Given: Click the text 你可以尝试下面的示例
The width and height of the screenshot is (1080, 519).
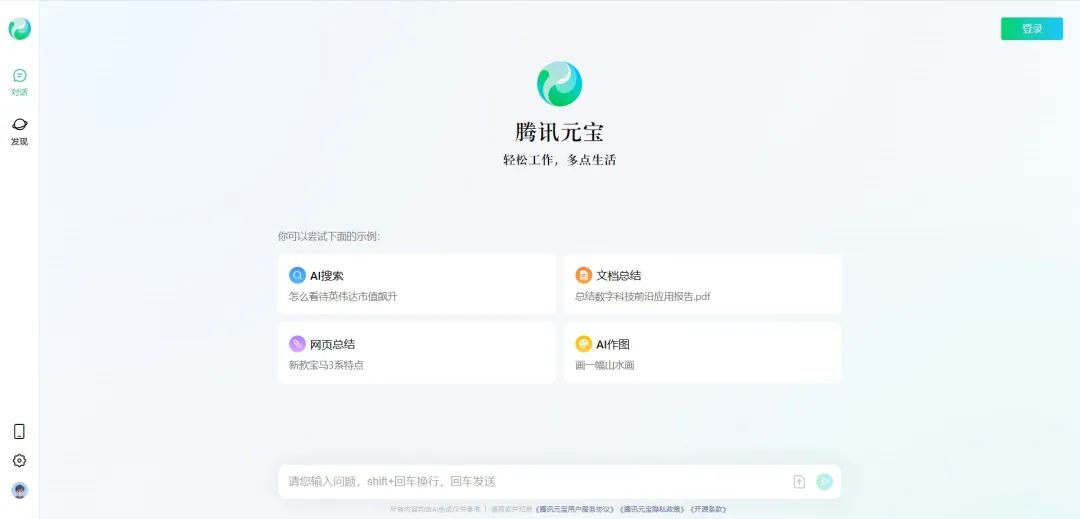Looking at the screenshot, I should pos(329,237).
